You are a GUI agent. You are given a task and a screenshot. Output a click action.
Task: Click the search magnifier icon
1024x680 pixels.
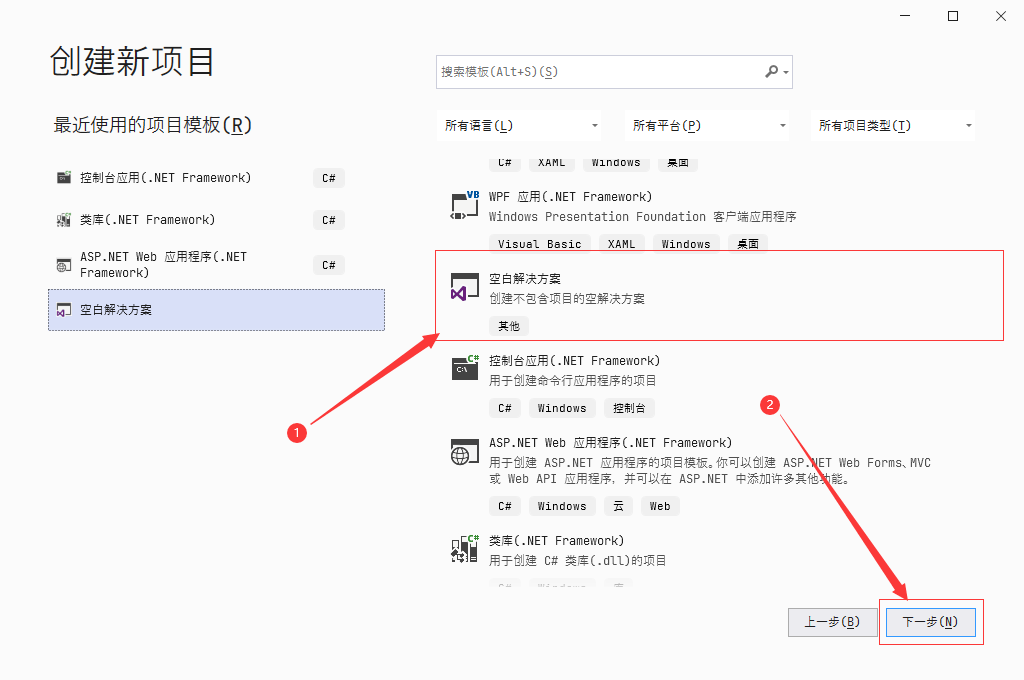coord(771,71)
